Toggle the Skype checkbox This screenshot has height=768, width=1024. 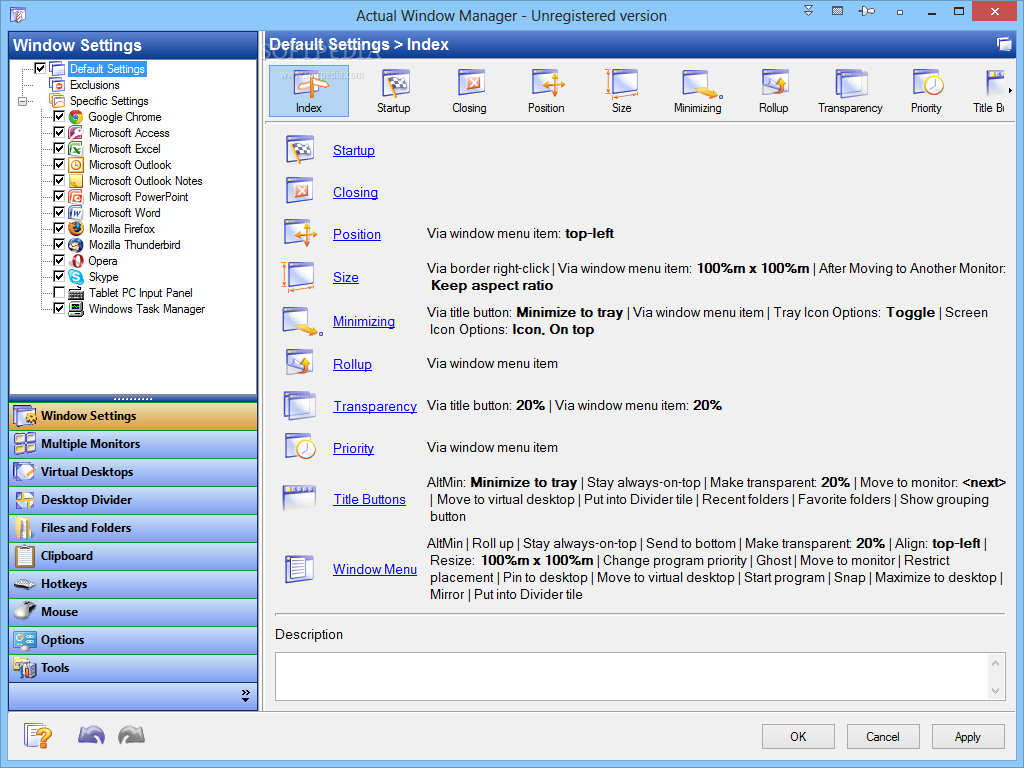click(x=59, y=276)
